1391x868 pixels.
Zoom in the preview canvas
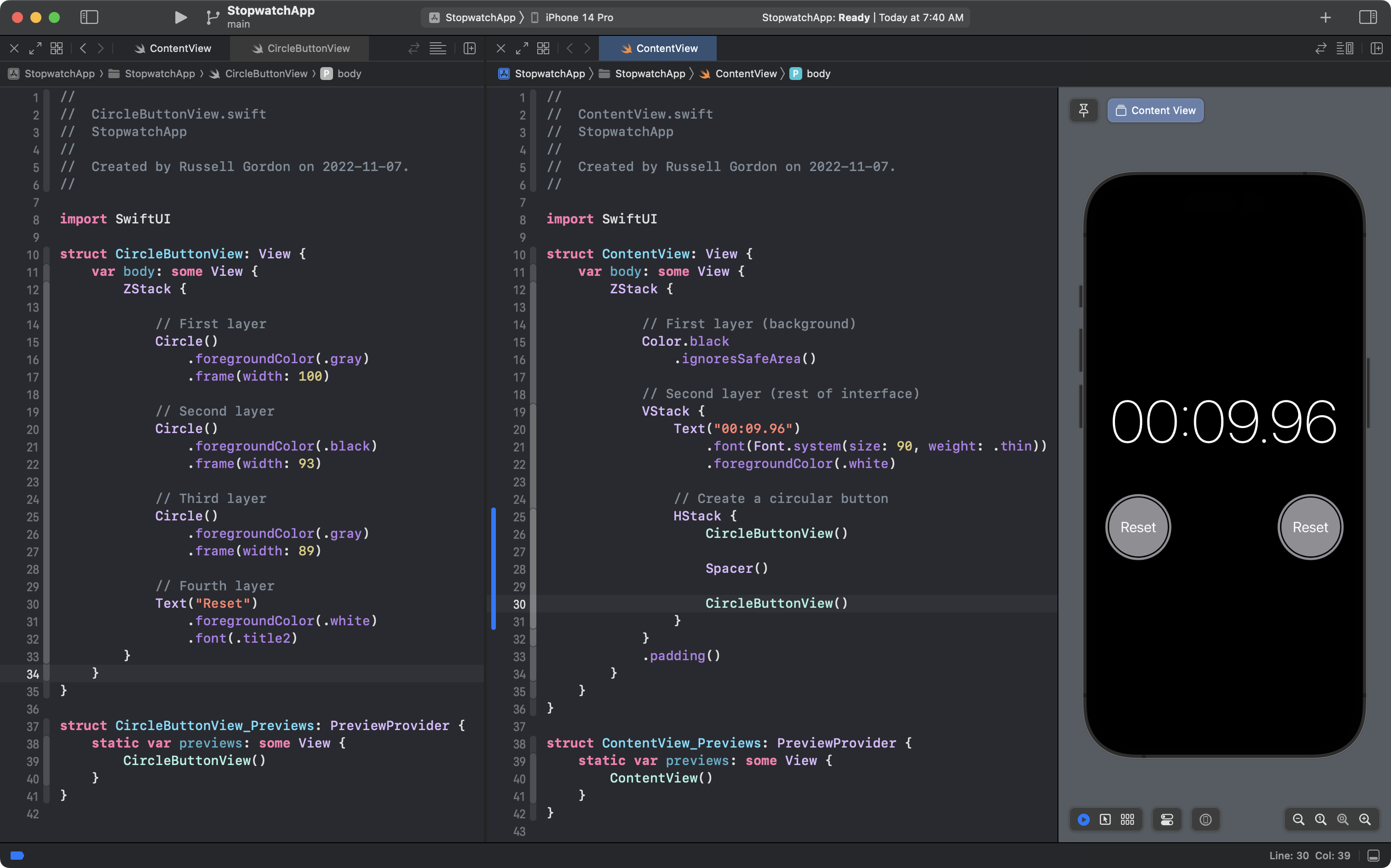(1365, 819)
